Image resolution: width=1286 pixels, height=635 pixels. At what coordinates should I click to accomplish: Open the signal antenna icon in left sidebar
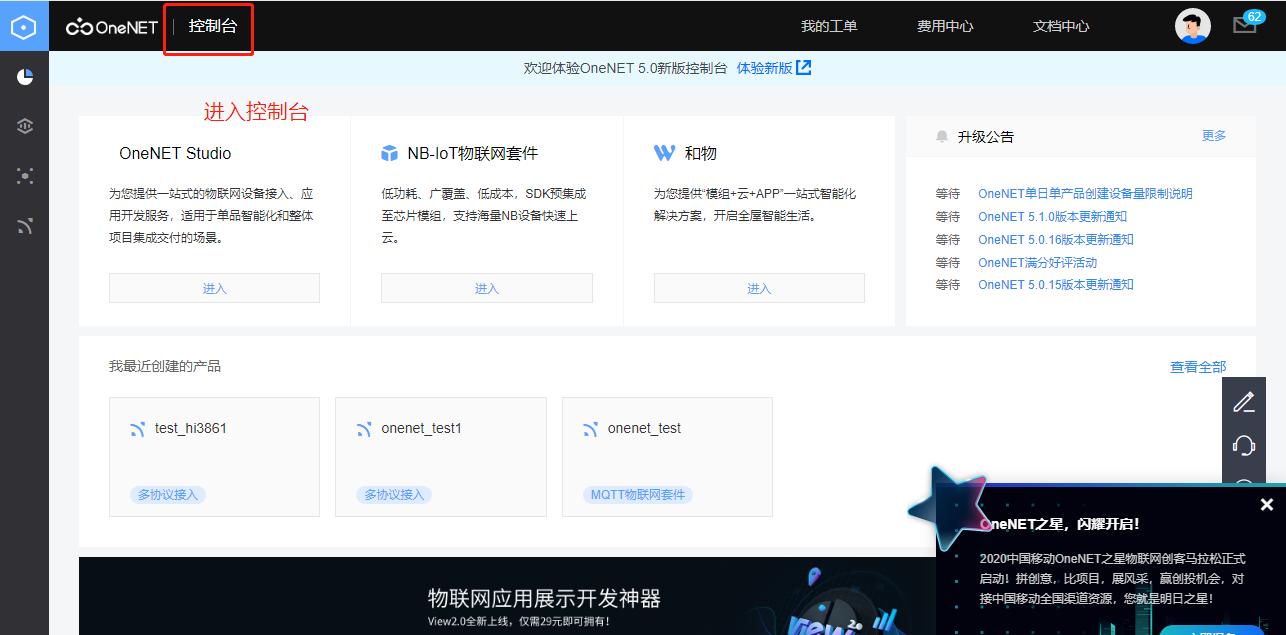24,225
